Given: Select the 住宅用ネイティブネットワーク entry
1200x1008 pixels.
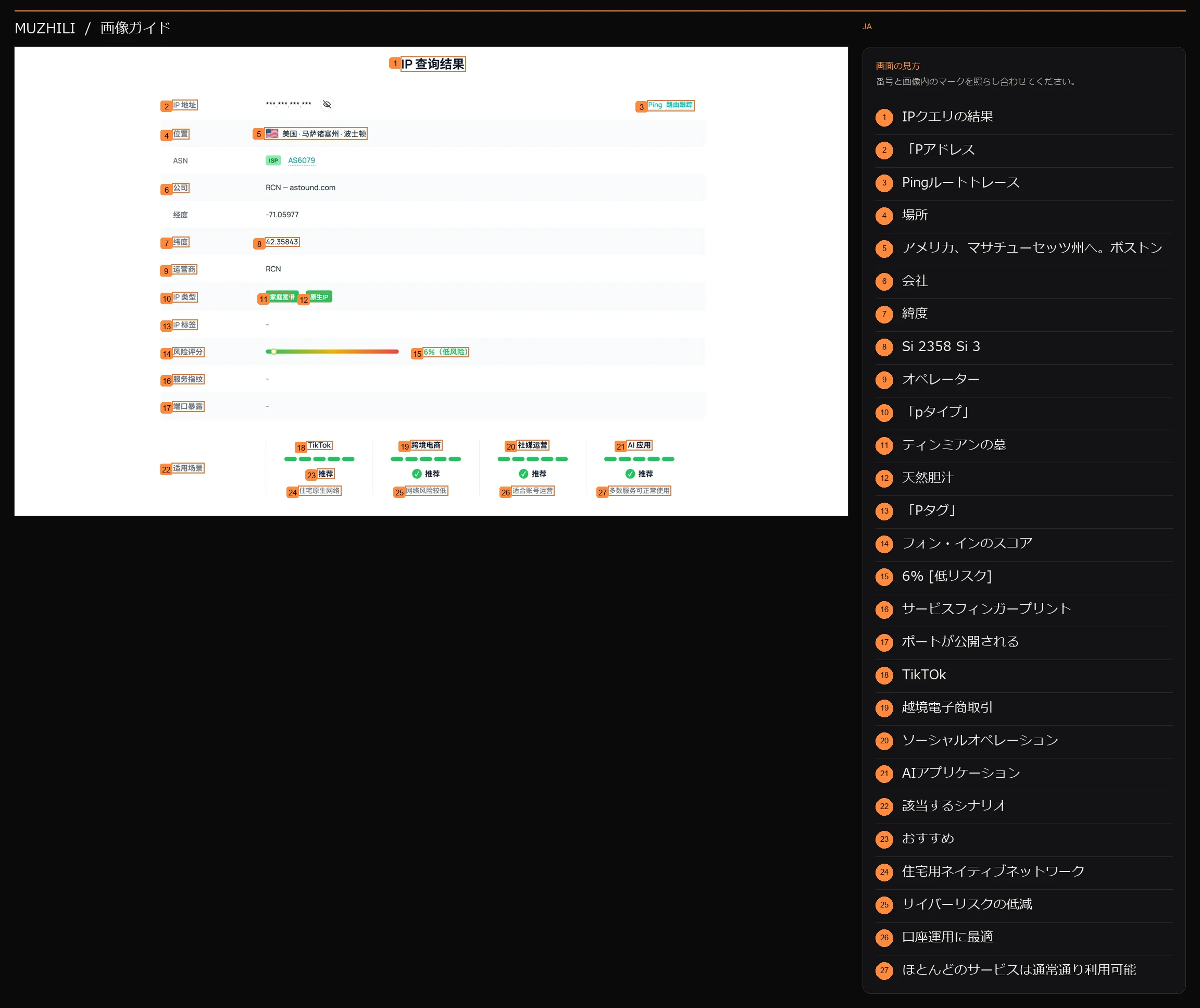Looking at the screenshot, I should [x=1023, y=872].
